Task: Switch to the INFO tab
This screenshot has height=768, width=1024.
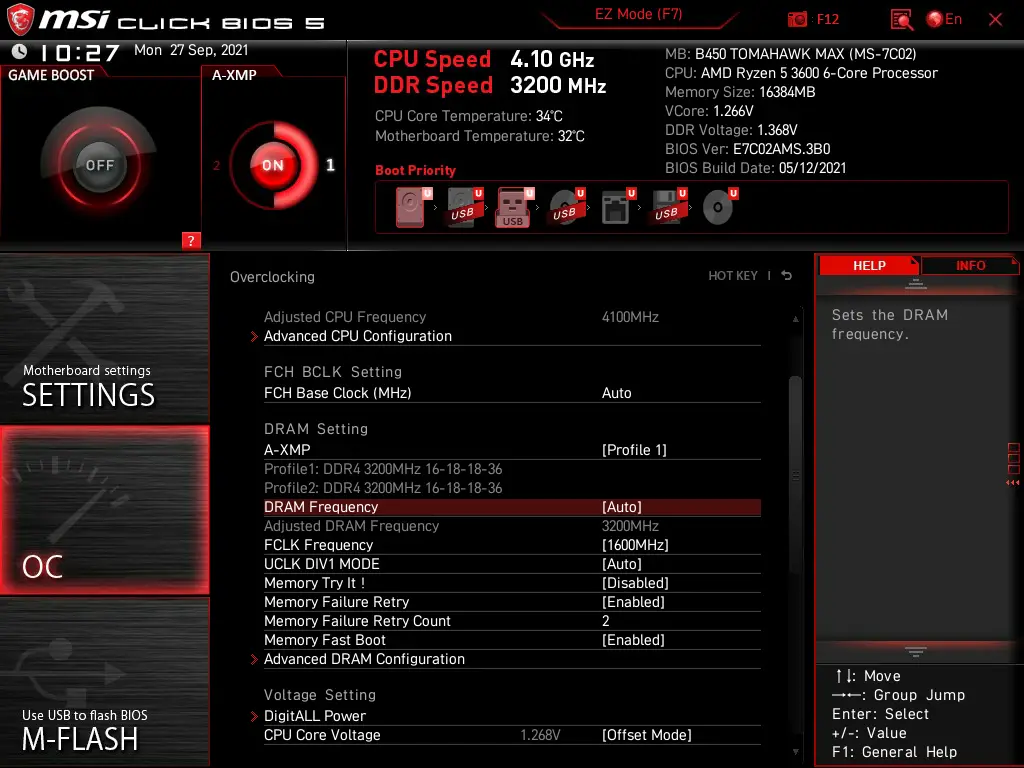Action: pos(970,265)
